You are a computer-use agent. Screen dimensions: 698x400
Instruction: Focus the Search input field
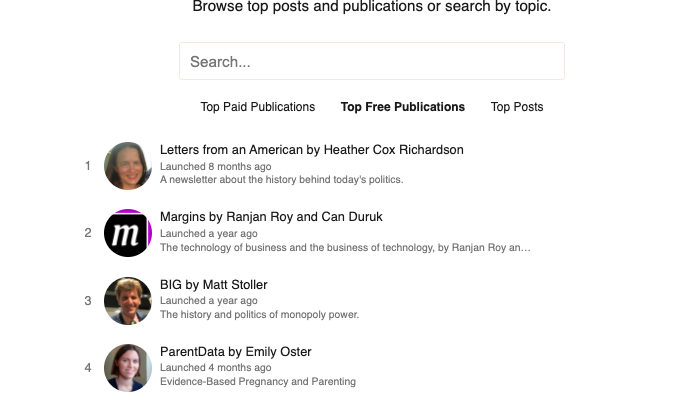(372, 61)
